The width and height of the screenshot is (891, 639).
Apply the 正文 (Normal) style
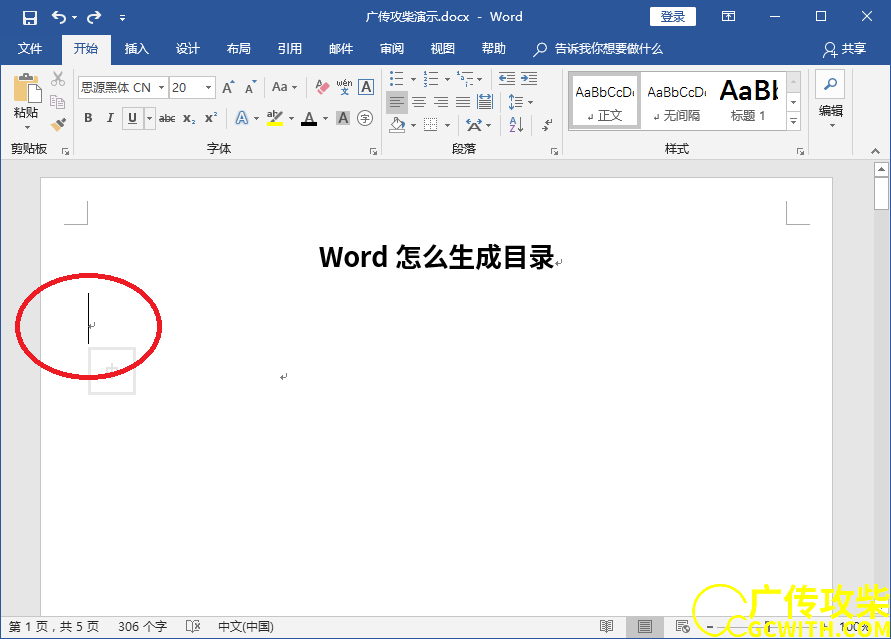tap(605, 101)
